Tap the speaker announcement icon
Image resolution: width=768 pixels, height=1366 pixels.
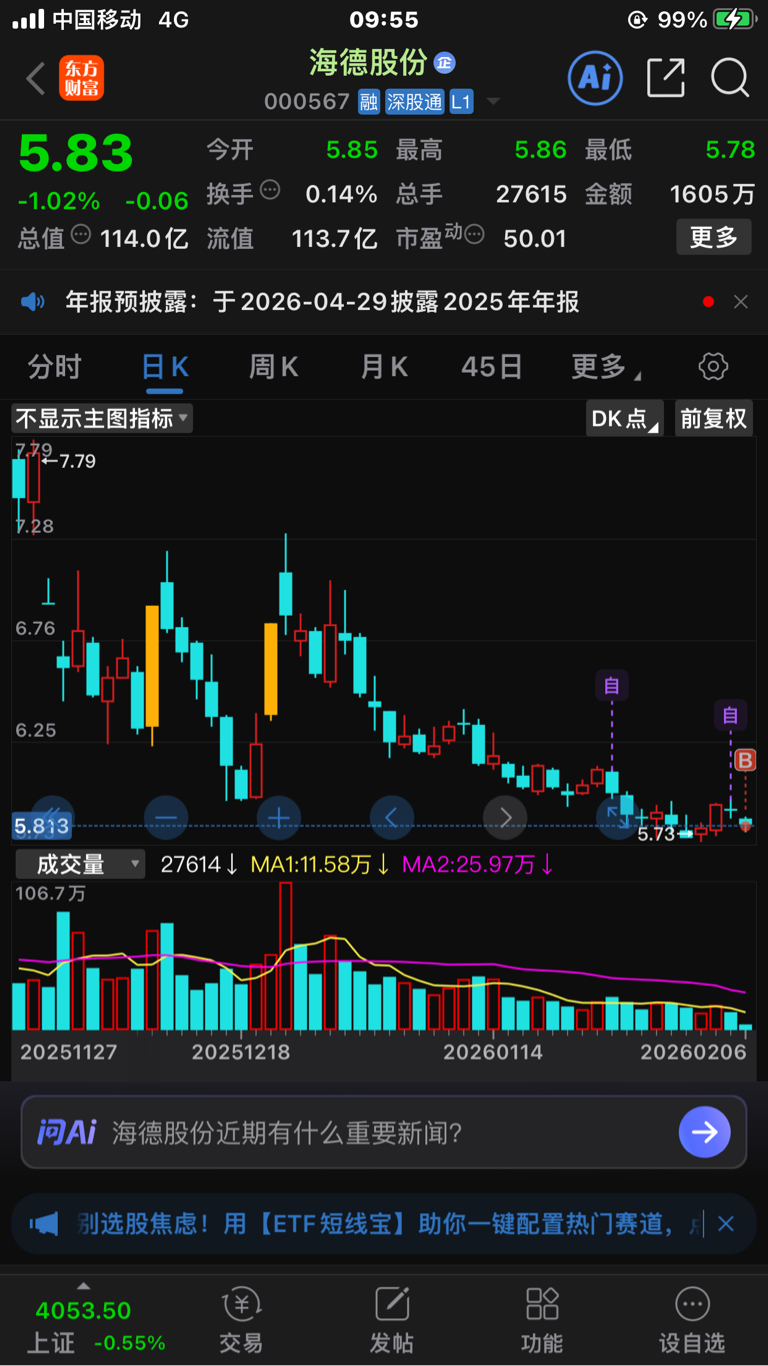click(x=33, y=302)
